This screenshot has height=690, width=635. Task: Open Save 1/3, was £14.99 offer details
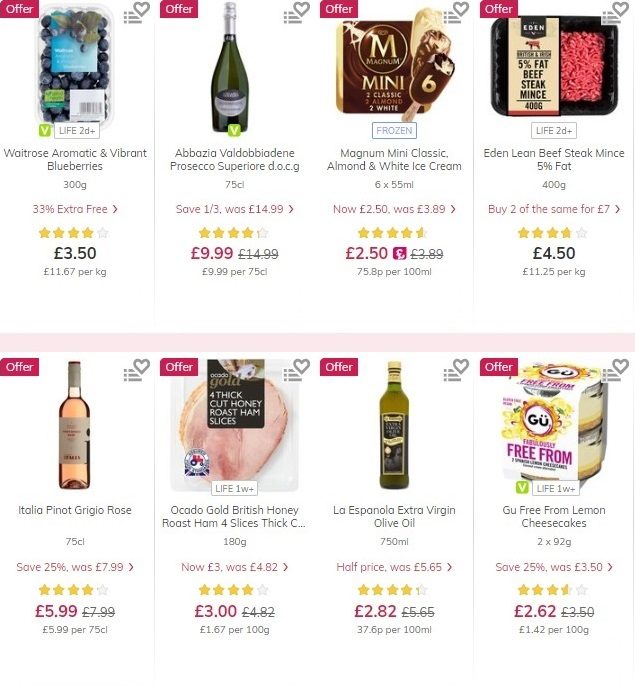235,209
